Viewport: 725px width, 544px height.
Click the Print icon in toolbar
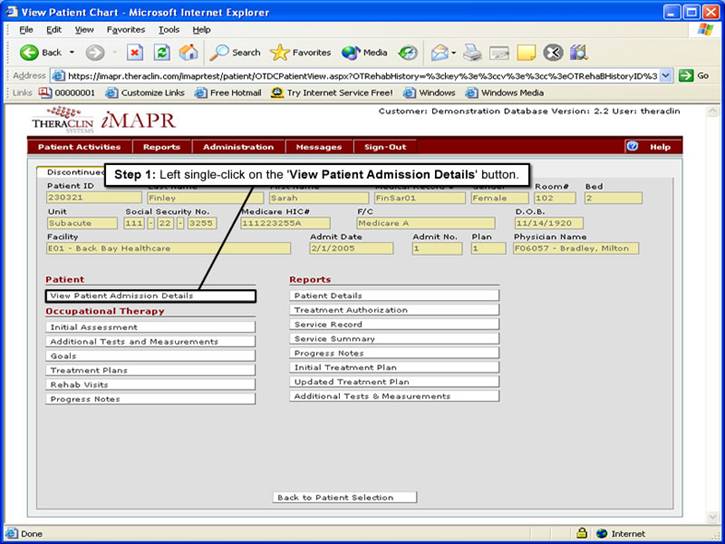473,52
